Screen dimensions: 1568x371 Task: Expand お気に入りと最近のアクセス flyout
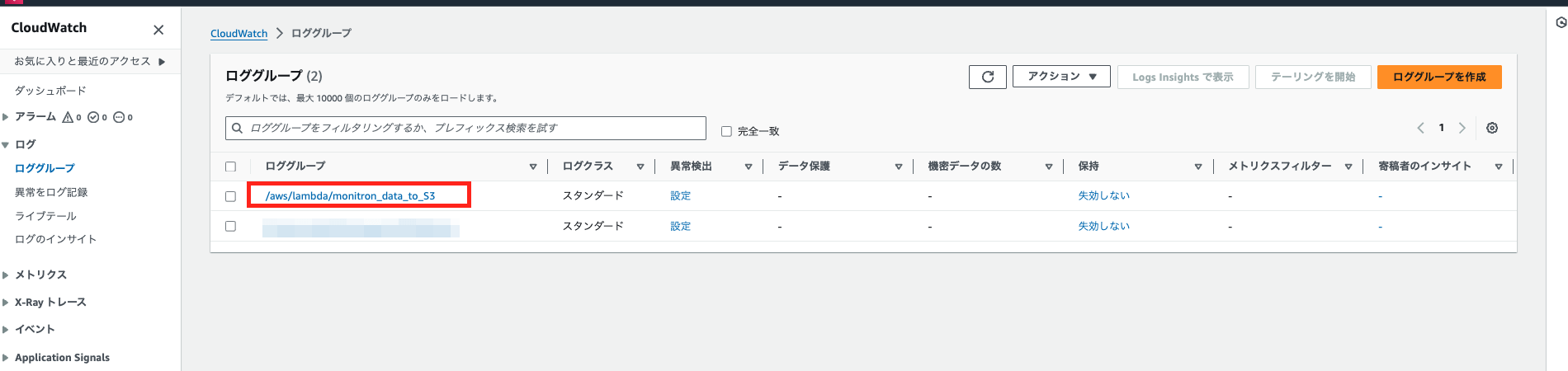pos(162,61)
